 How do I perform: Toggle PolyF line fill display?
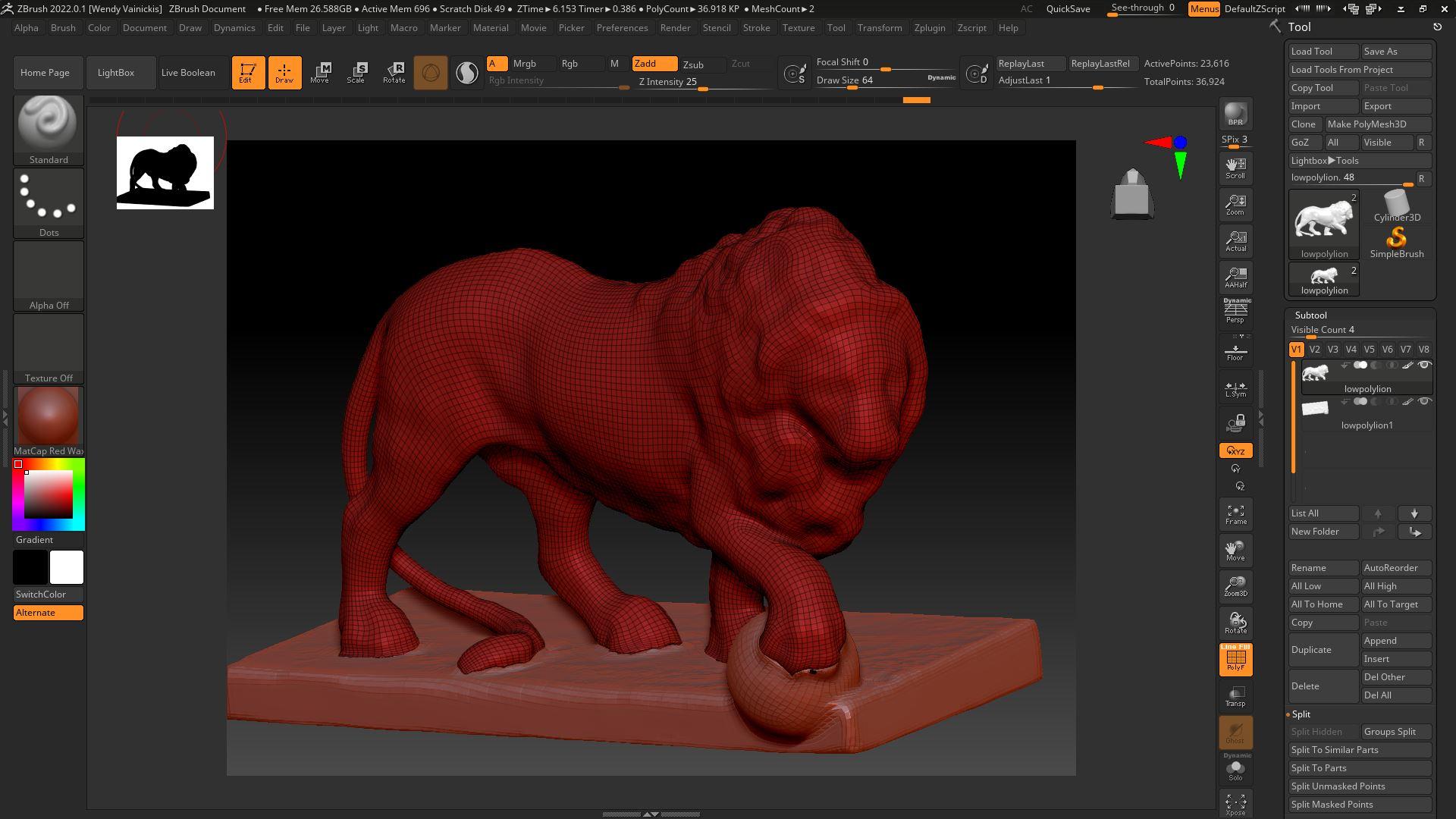tap(1235, 659)
